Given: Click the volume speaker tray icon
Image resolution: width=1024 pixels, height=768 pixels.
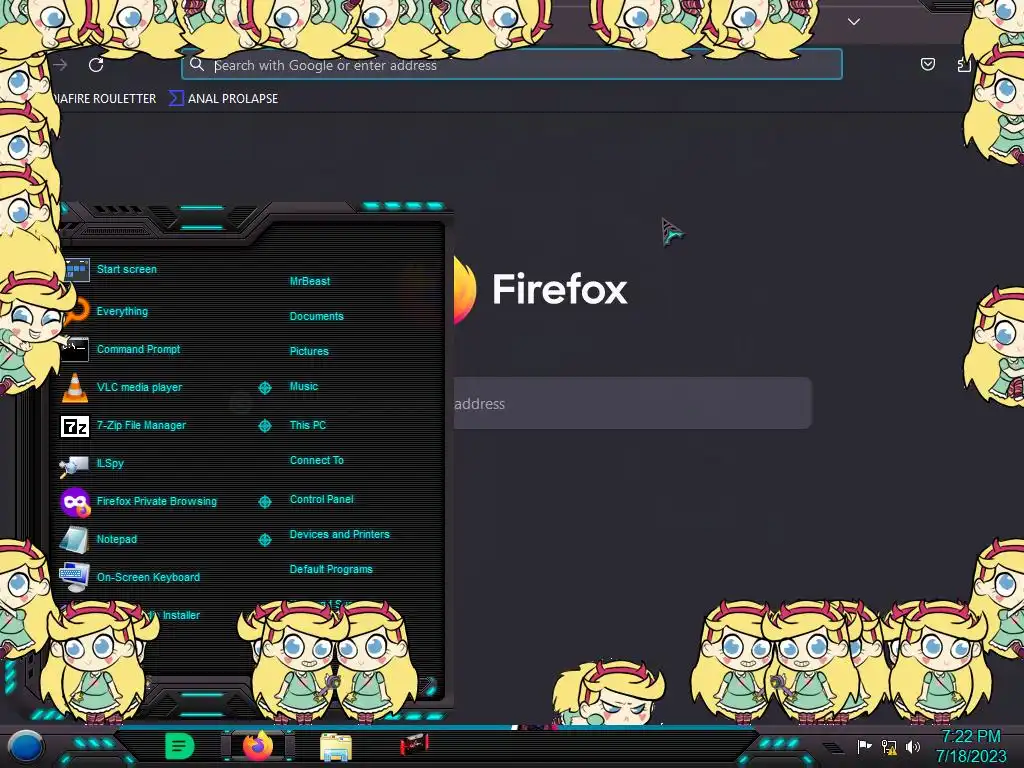Looking at the screenshot, I should 912,746.
